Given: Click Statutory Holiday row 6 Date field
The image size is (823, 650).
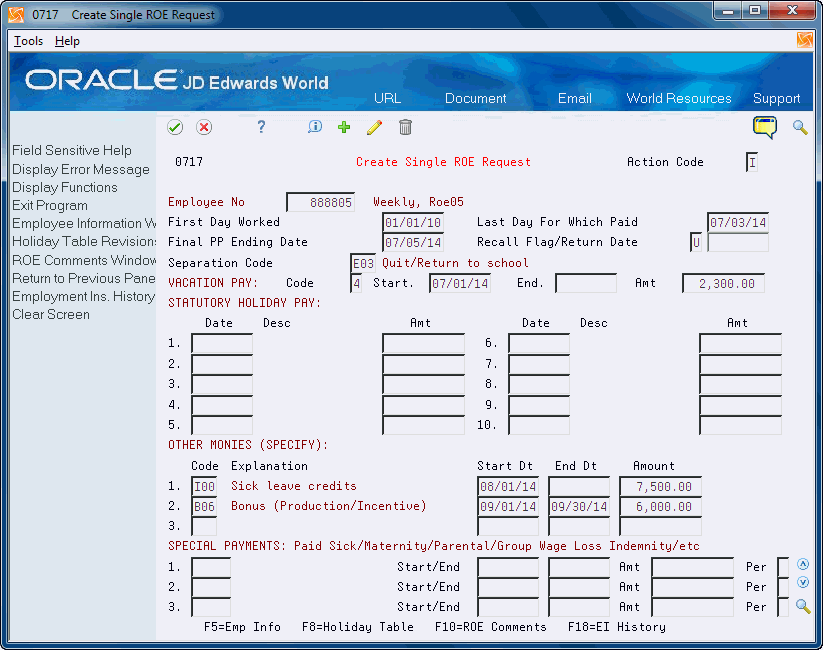Looking at the screenshot, I should 539,343.
